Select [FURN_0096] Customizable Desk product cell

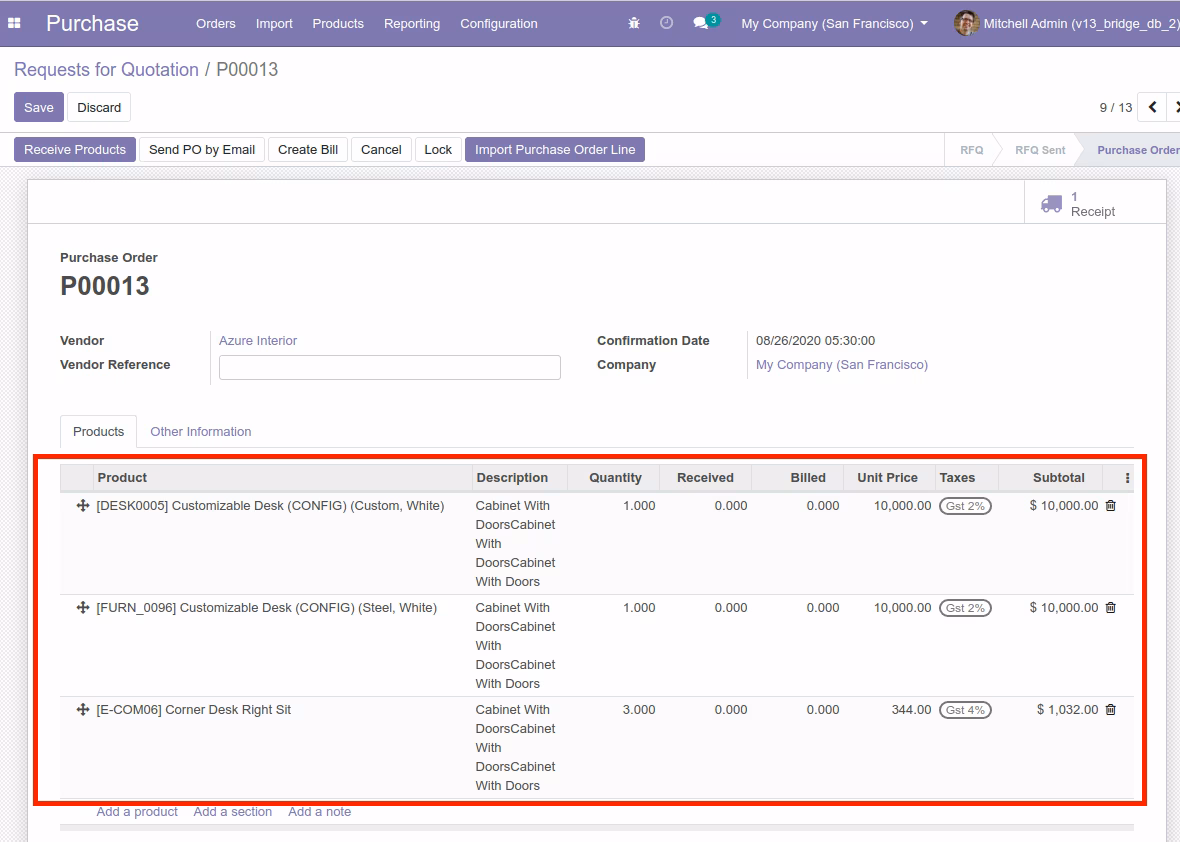click(266, 608)
